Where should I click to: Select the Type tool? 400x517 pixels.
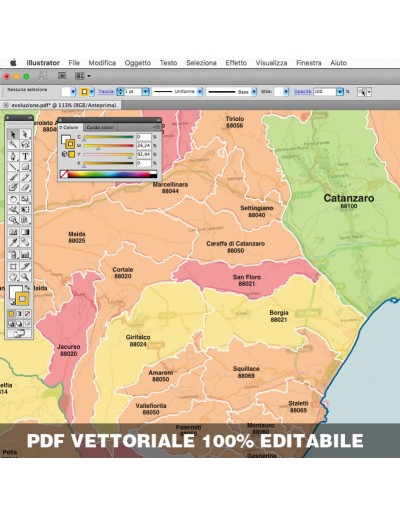pyautogui.click(x=25, y=156)
